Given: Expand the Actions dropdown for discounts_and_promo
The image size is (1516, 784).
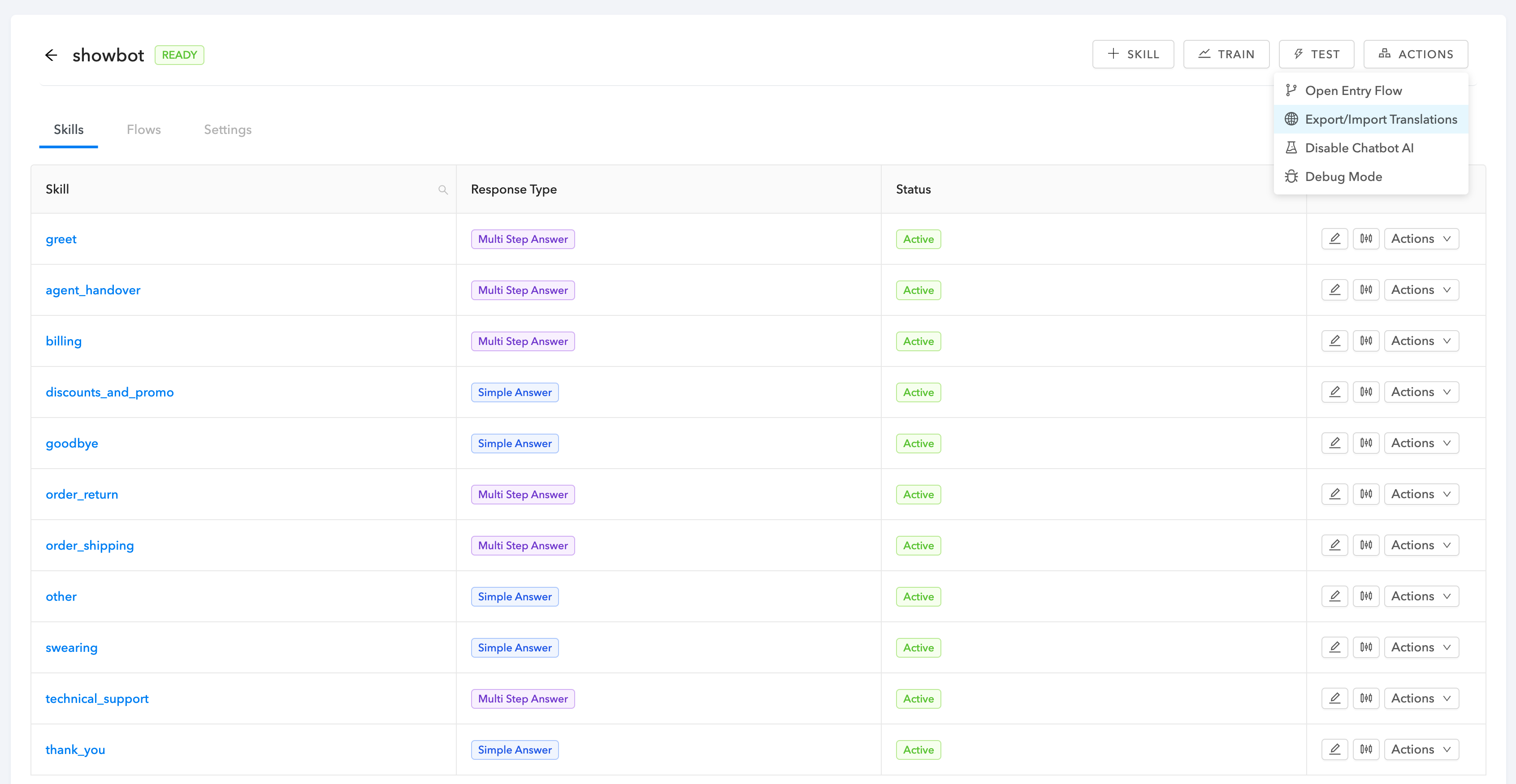Looking at the screenshot, I should point(1421,392).
